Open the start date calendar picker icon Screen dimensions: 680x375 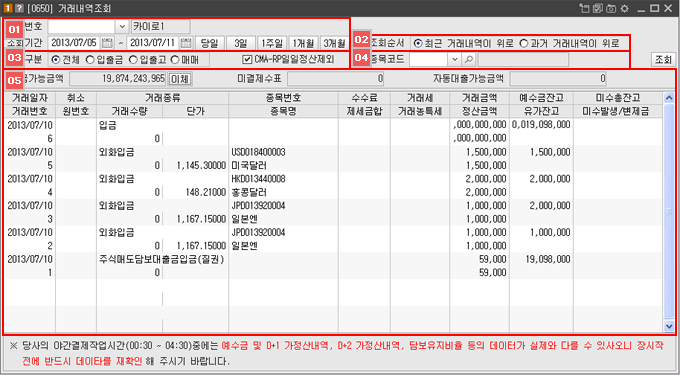point(107,43)
